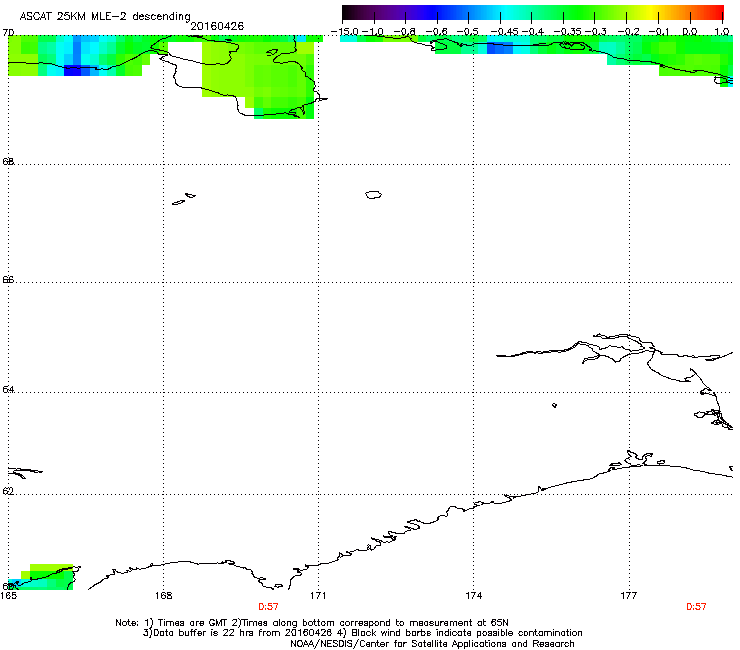The width and height of the screenshot is (740, 650).
Task: Click the NOAA/NESDIS credit line
Action: point(432,644)
